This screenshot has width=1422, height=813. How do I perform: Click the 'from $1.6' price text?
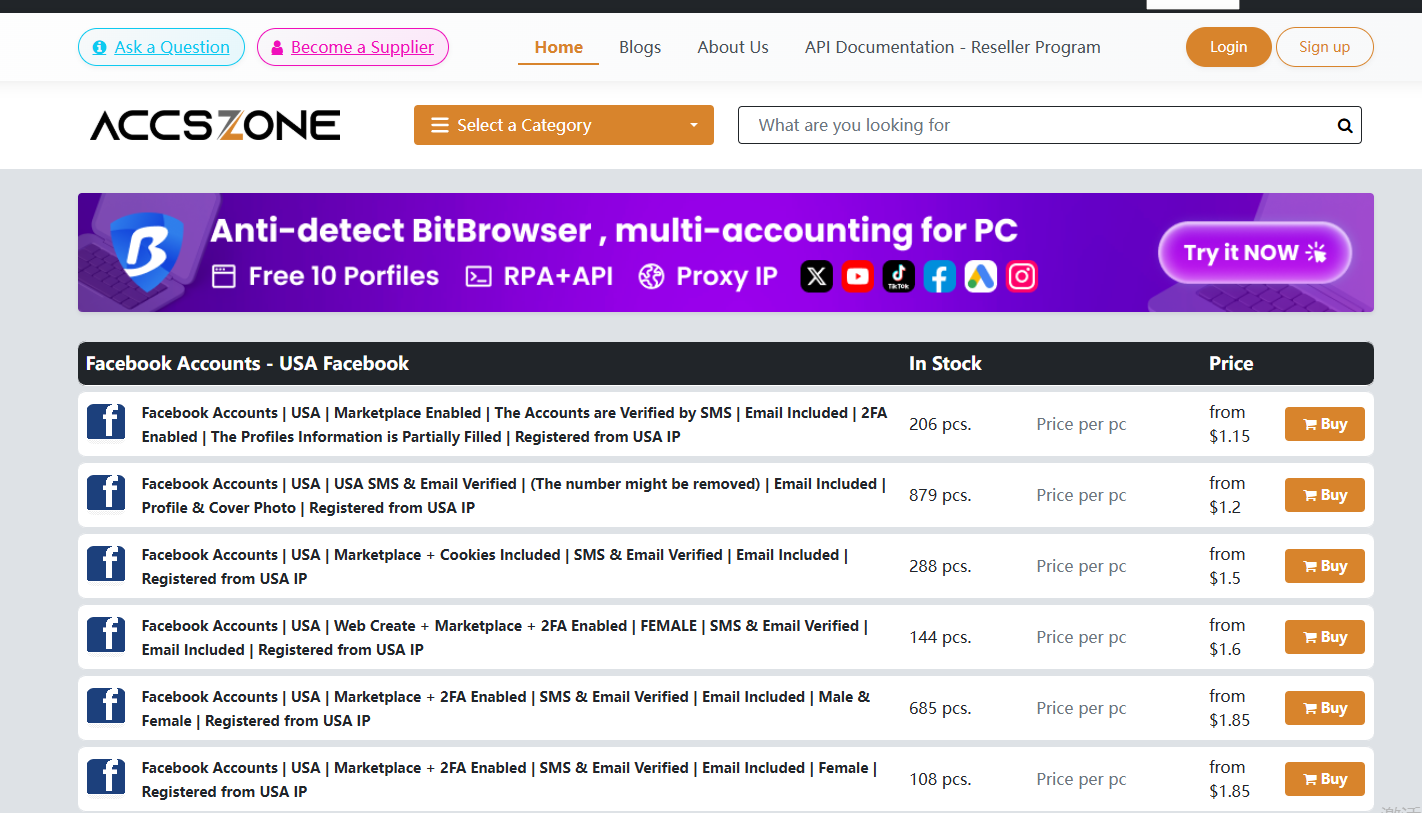pos(1227,637)
